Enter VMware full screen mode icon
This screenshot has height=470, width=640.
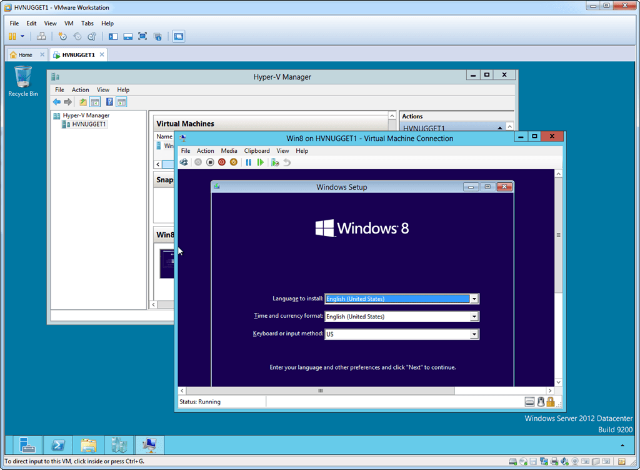pos(142,36)
